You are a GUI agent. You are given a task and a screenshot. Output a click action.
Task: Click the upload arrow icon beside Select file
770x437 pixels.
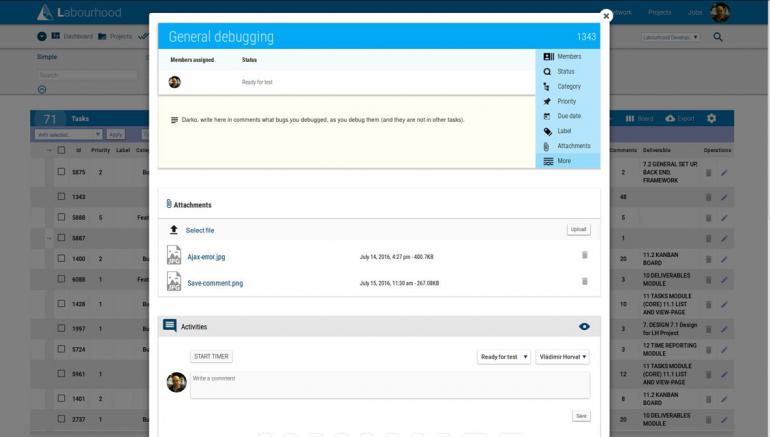(173, 230)
